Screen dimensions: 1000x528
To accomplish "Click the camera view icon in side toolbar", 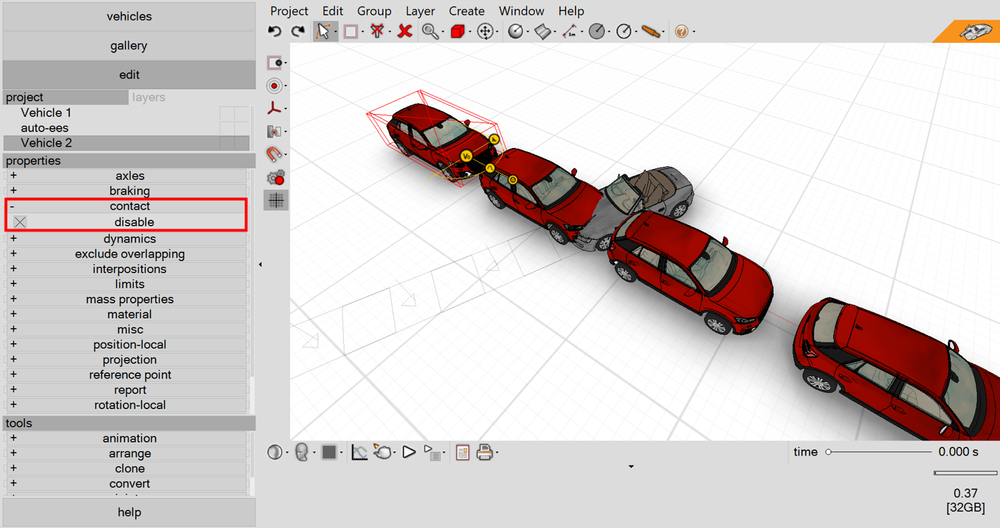I will point(274,62).
